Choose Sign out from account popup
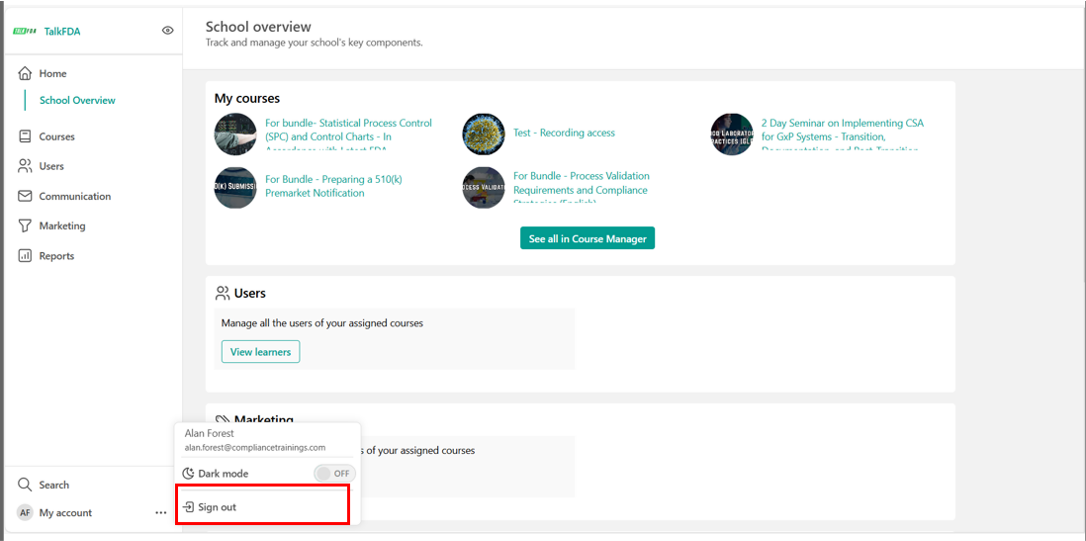 tap(217, 507)
